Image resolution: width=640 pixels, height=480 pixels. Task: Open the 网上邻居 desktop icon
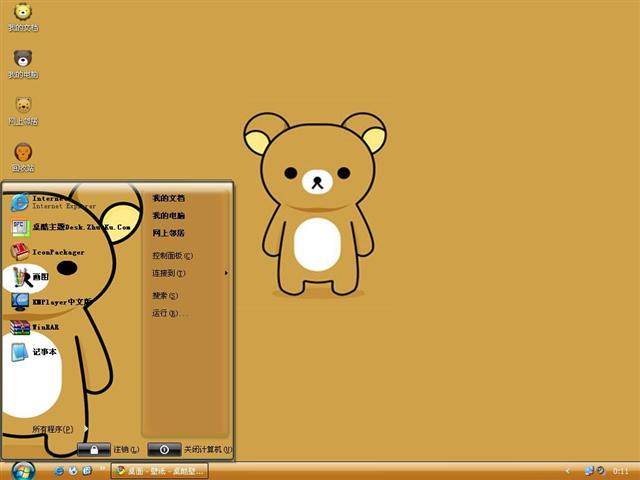click(x=23, y=111)
